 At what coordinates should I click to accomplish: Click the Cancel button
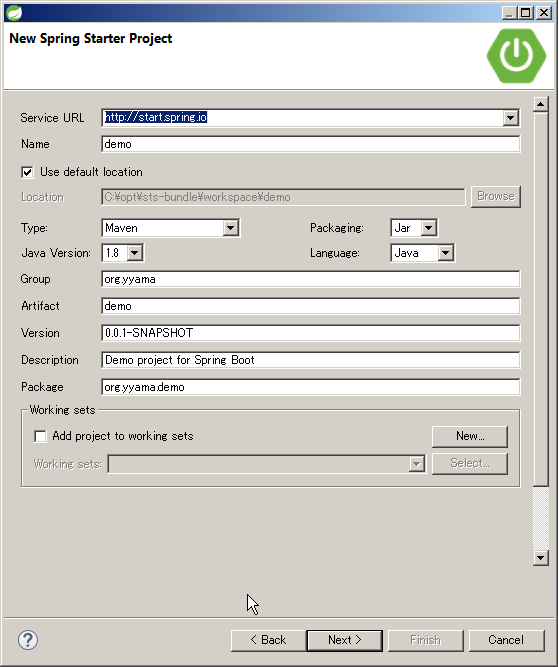click(506, 640)
